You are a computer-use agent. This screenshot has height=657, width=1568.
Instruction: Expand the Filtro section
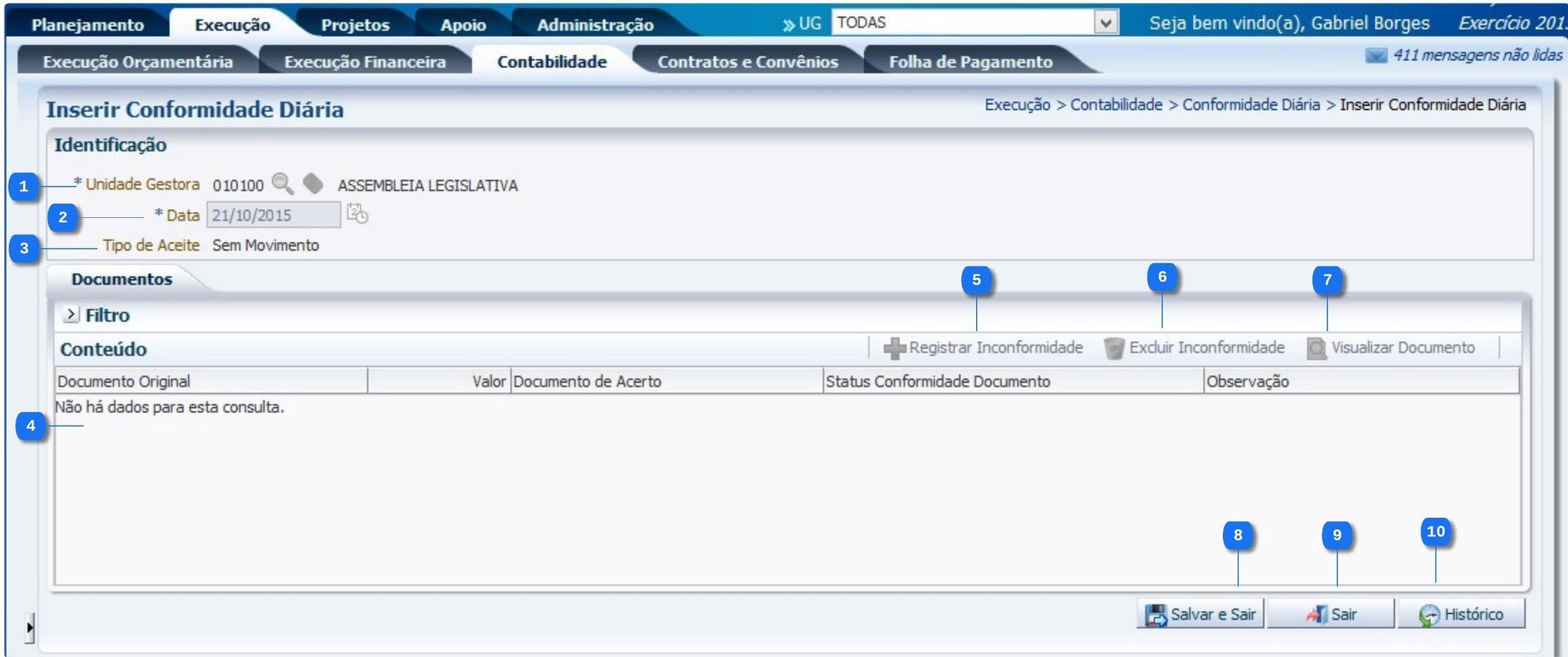click(x=71, y=314)
